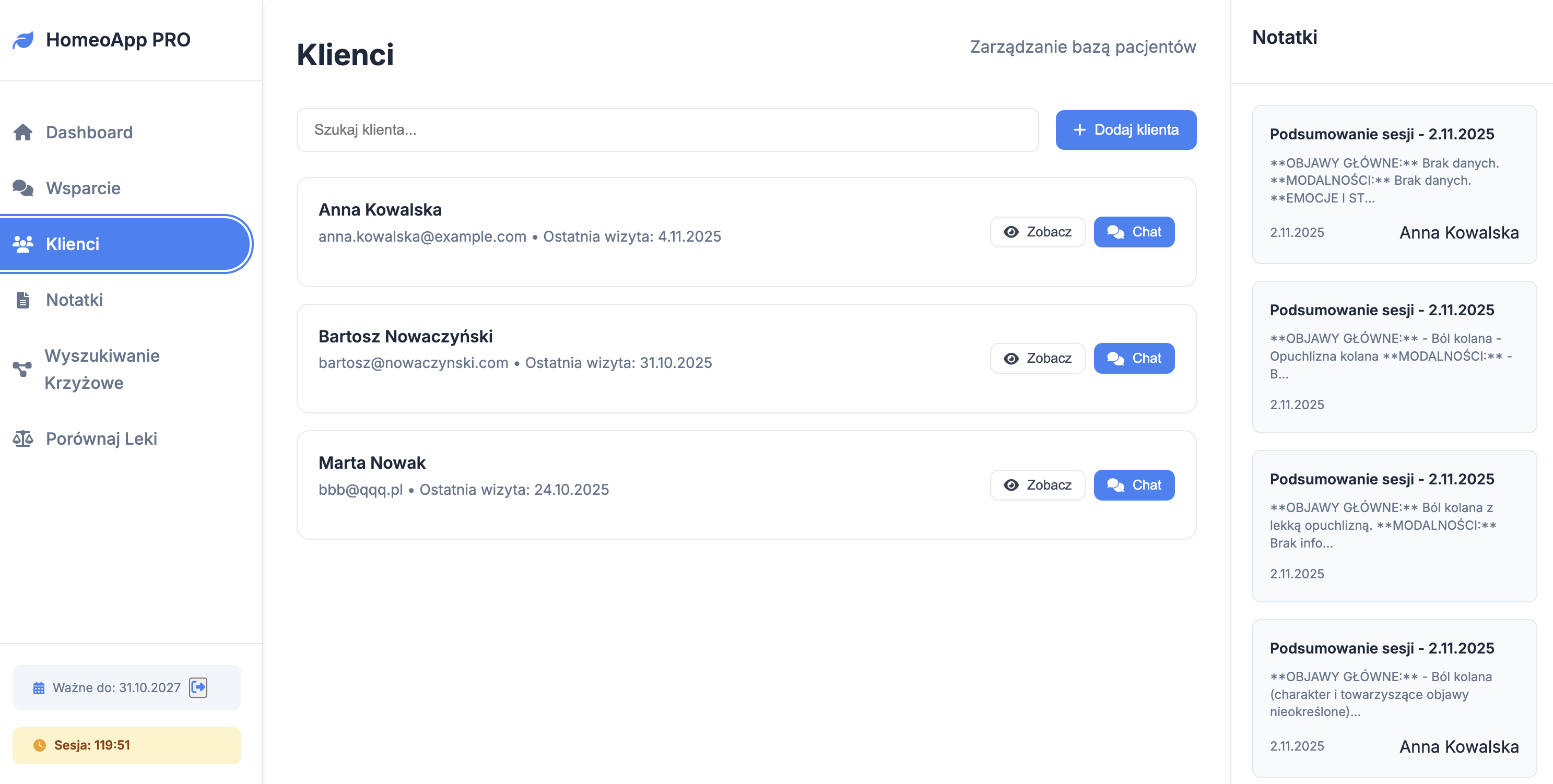
Task: Click the logout arrow icon beside Ważne do
Action: (198, 687)
